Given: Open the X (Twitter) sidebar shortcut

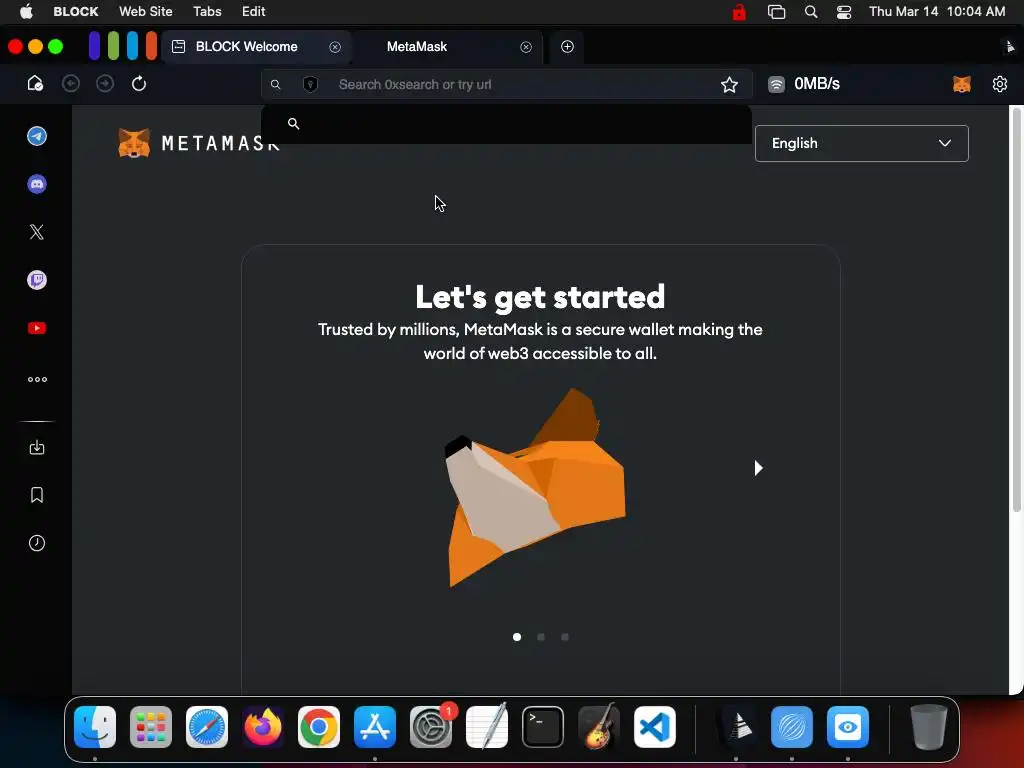Looking at the screenshot, I should point(37,232).
